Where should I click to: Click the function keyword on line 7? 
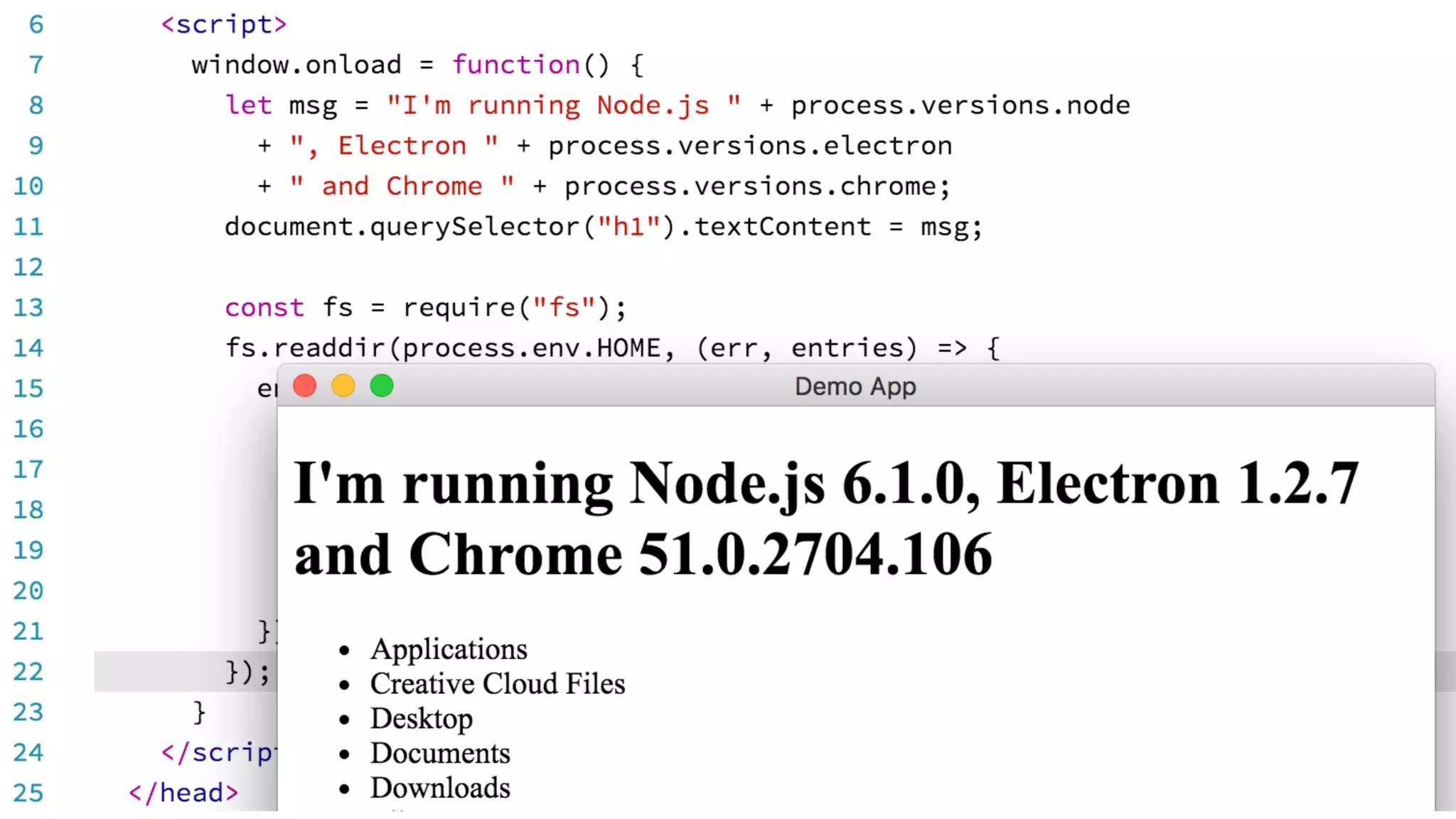coord(516,65)
